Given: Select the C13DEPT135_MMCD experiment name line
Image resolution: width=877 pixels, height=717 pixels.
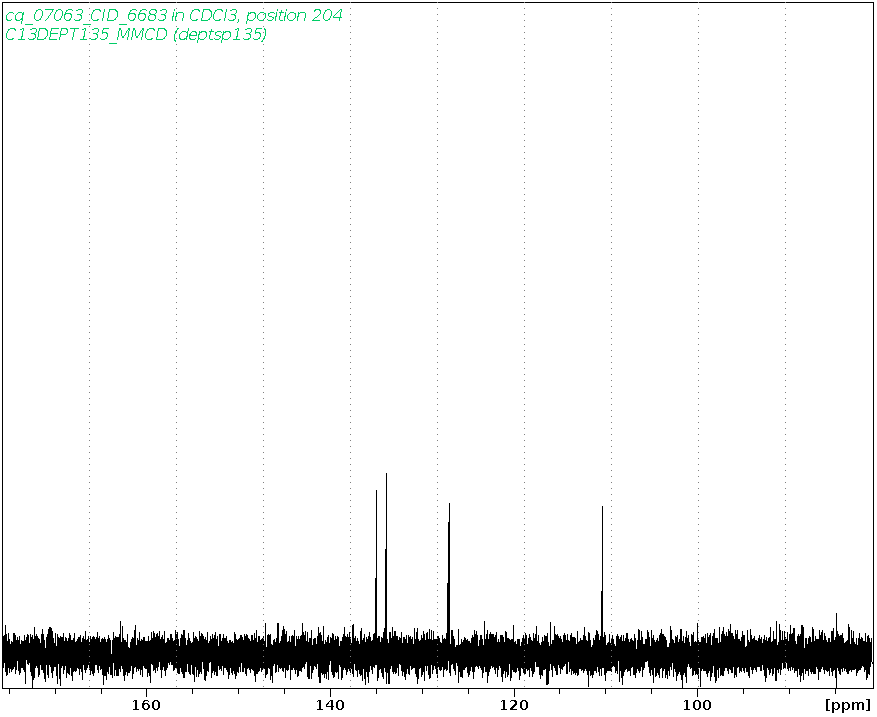Looking at the screenshot, I should coord(136,35).
